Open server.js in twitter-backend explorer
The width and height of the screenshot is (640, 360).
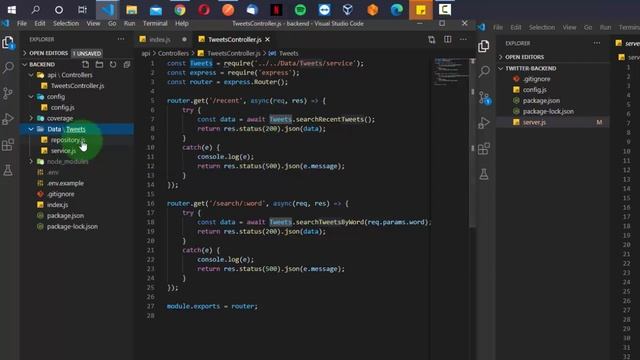(534, 122)
